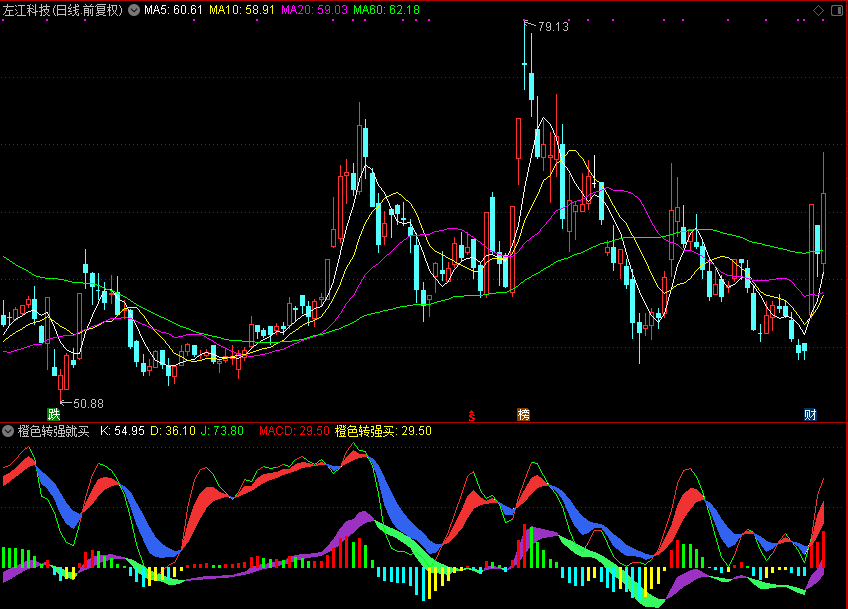
Task: Click the green MA60 indicator label
Action: click(387, 10)
